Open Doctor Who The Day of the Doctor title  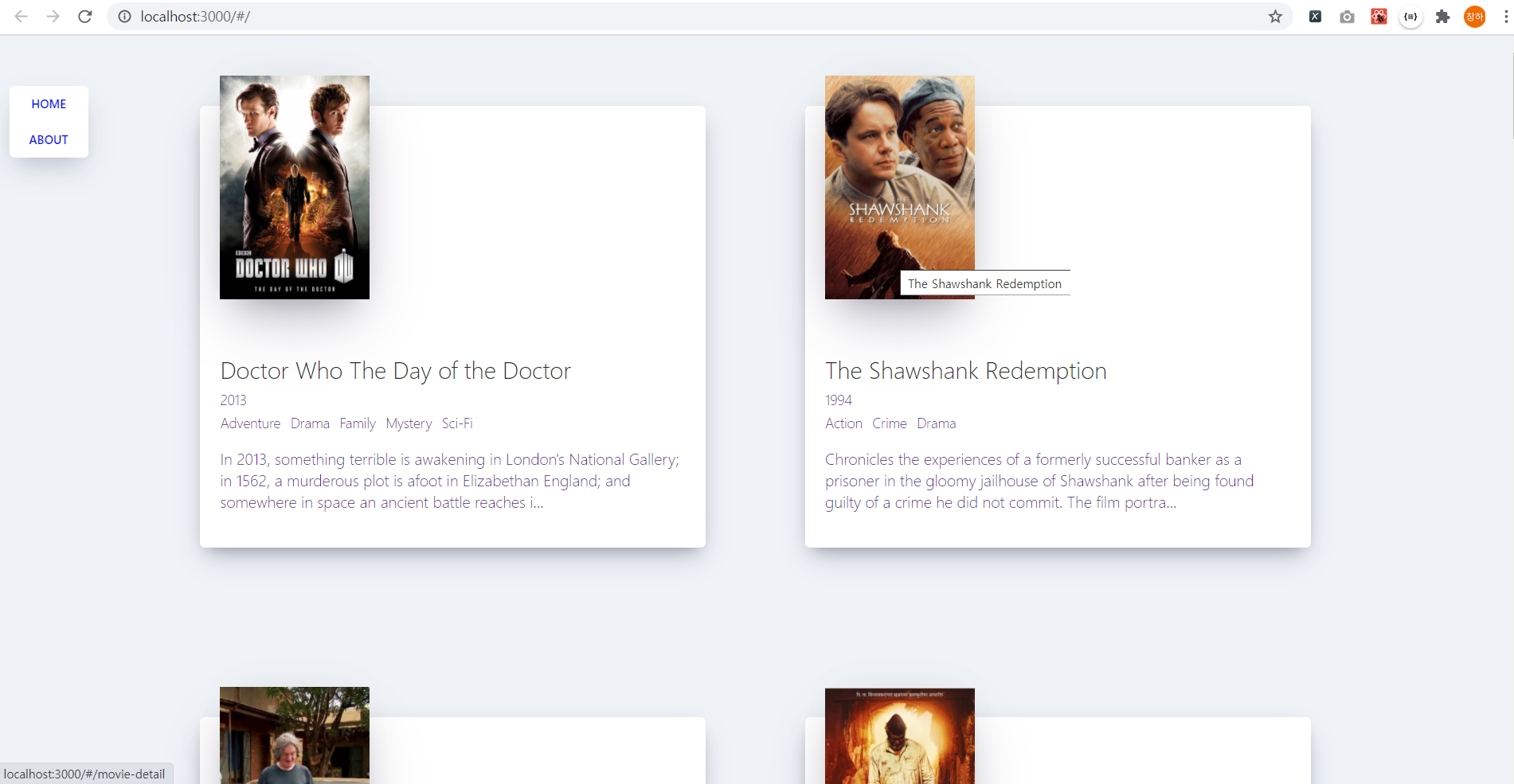(x=396, y=371)
